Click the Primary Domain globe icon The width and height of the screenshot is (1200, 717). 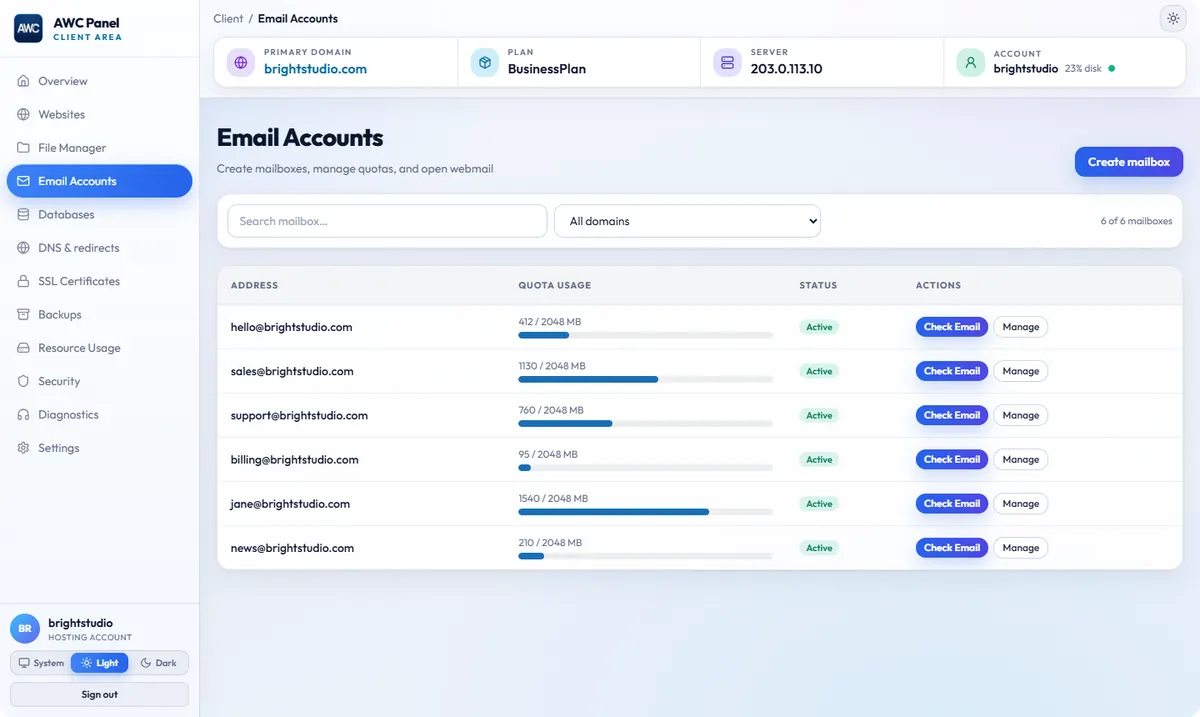(241, 62)
